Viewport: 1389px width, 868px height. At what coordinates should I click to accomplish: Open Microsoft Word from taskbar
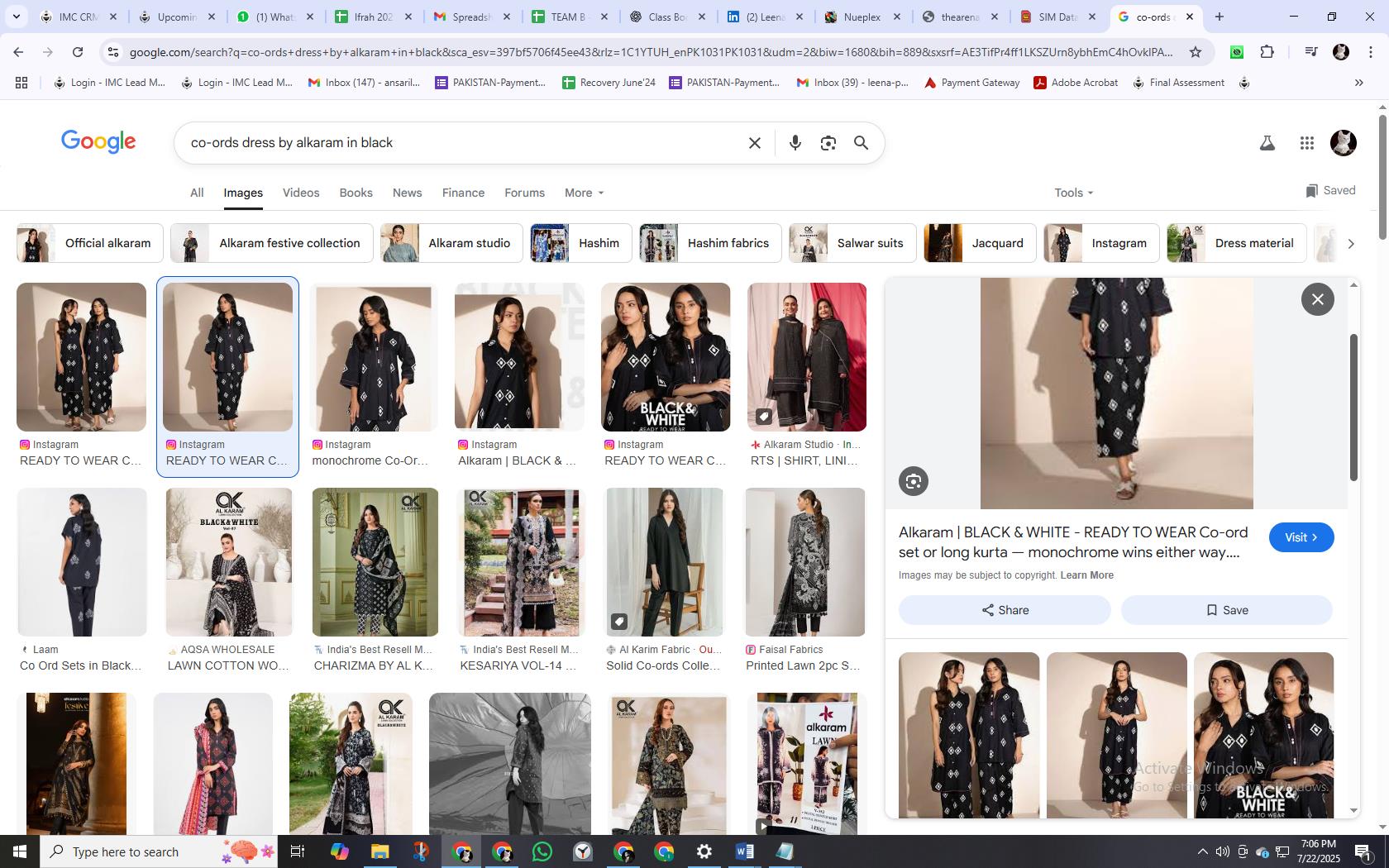(744, 851)
